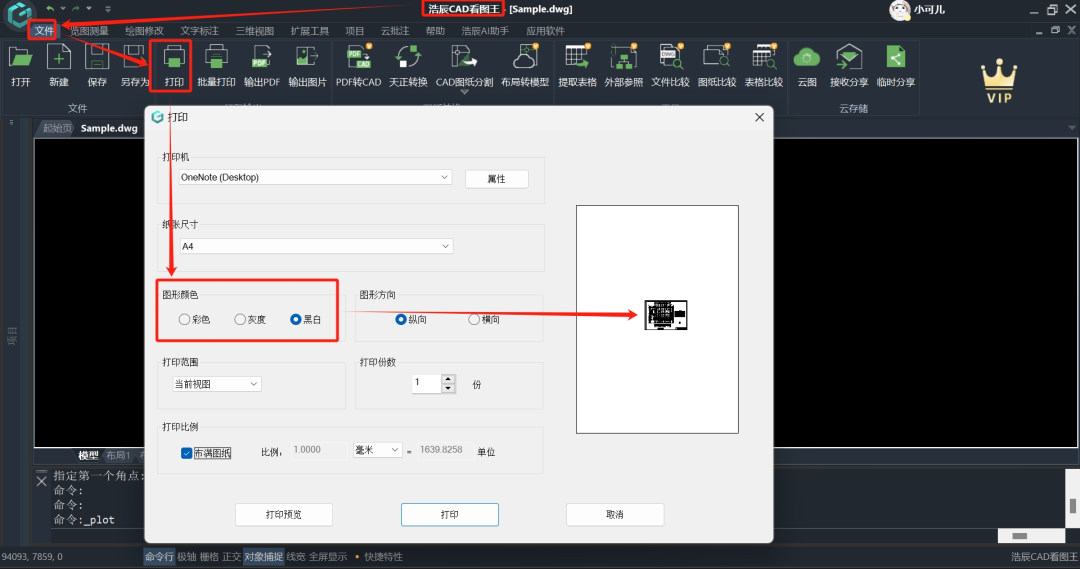The height and width of the screenshot is (569, 1080).
Task: Expand the CAD图纸分割 dropdown arrow
Action: click(x=464, y=92)
